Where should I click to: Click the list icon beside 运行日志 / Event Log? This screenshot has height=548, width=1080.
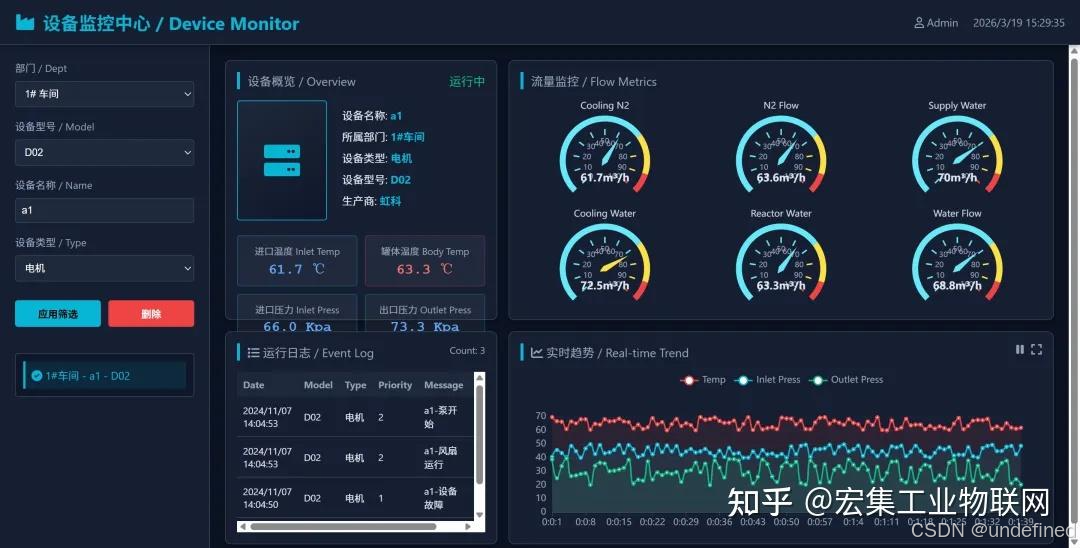(253, 352)
